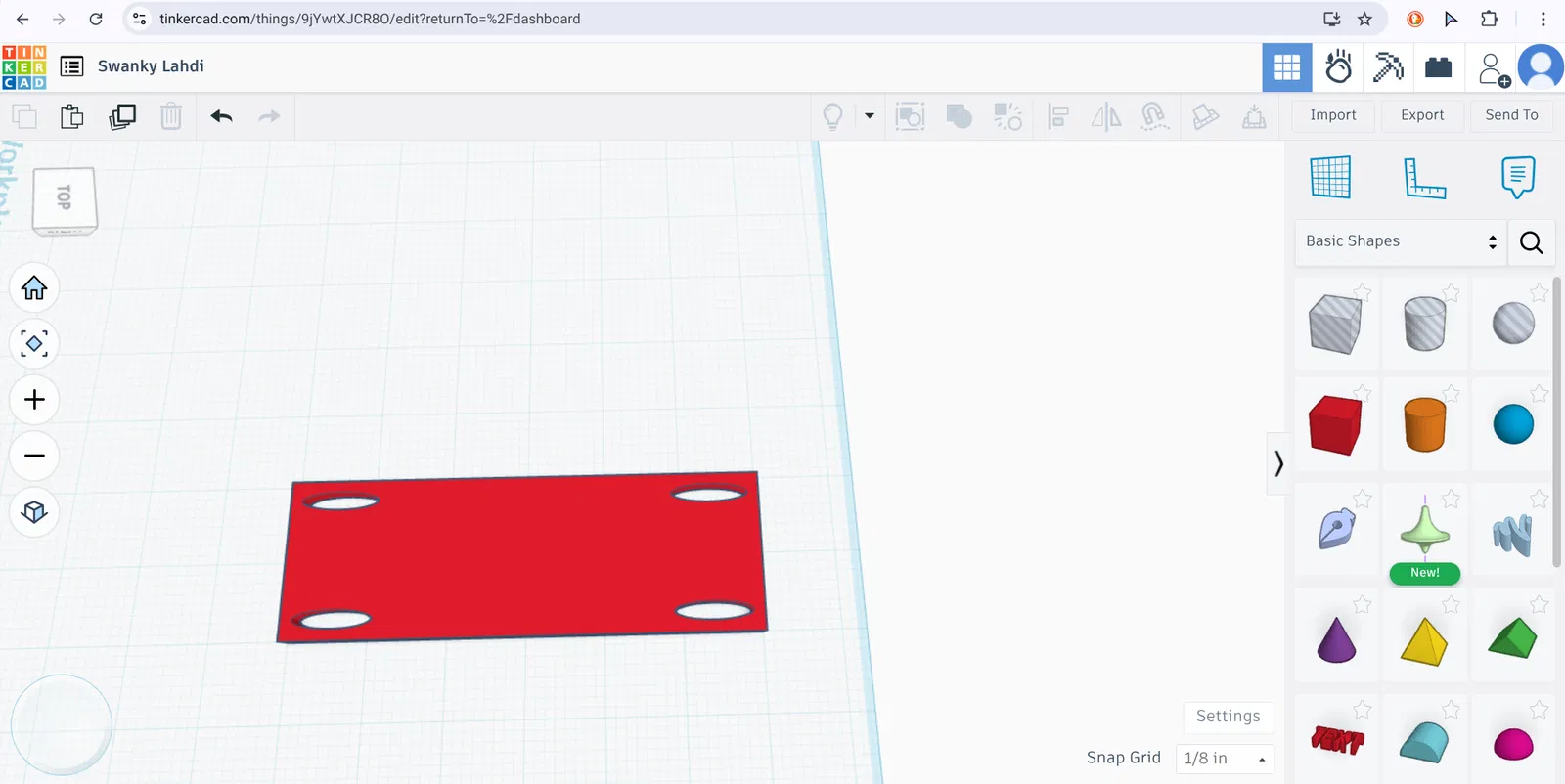Image resolution: width=1565 pixels, height=784 pixels.
Task: Collapse the shapes panel with the chevron
Action: (1278, 462)
